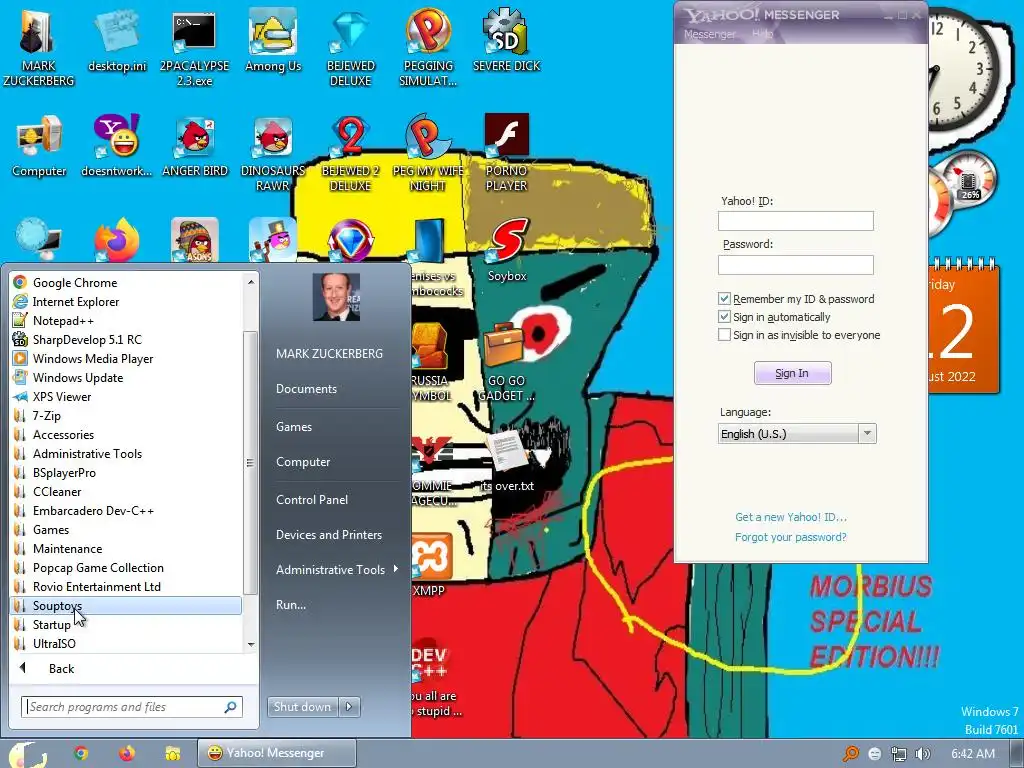The height and width of the screenshot is (768, 1024).
Task: Select Run... in the Start menu
Action: (x=291, y=605)
